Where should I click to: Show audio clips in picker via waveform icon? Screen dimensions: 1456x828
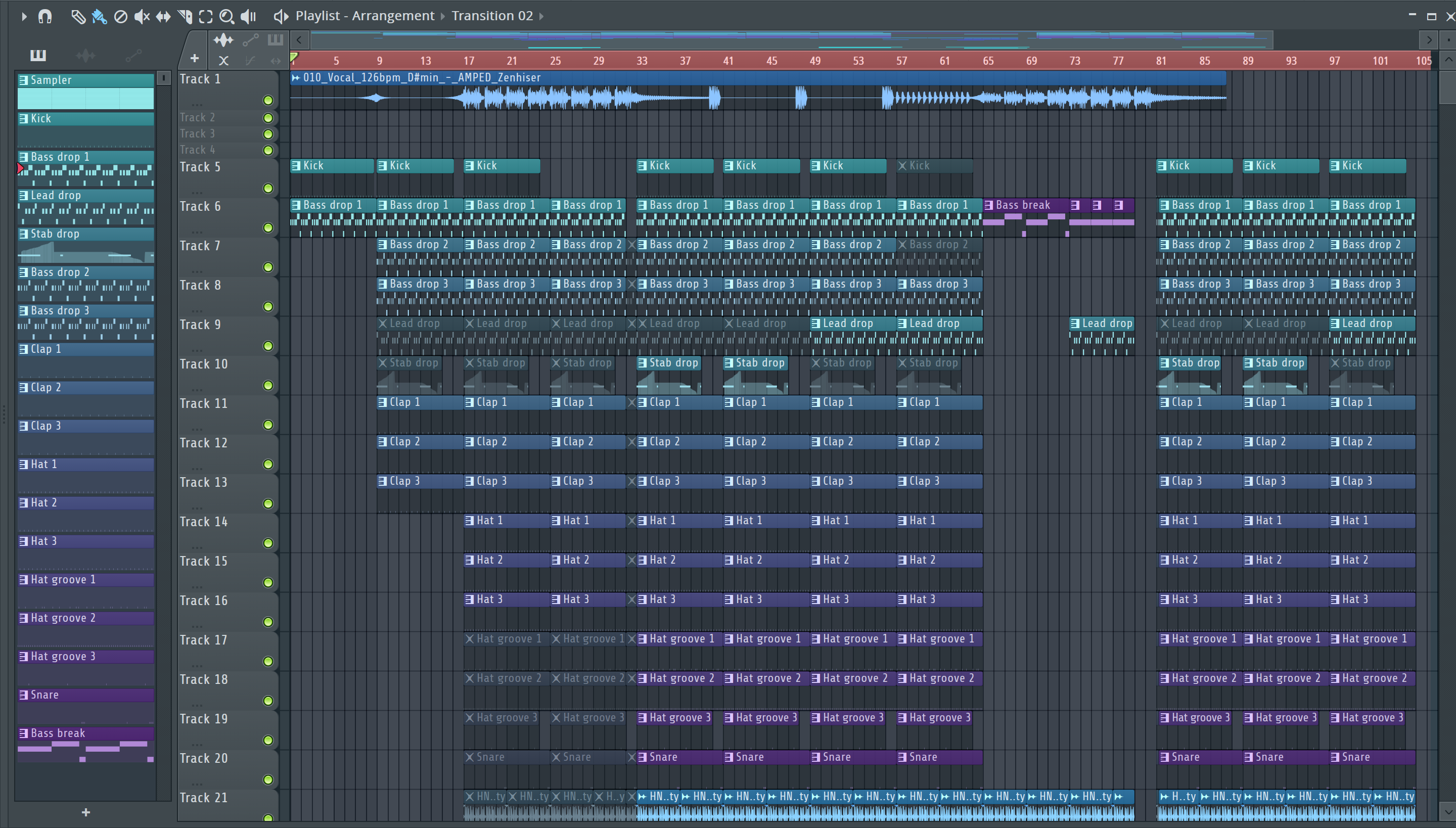[x=85, y=55]
